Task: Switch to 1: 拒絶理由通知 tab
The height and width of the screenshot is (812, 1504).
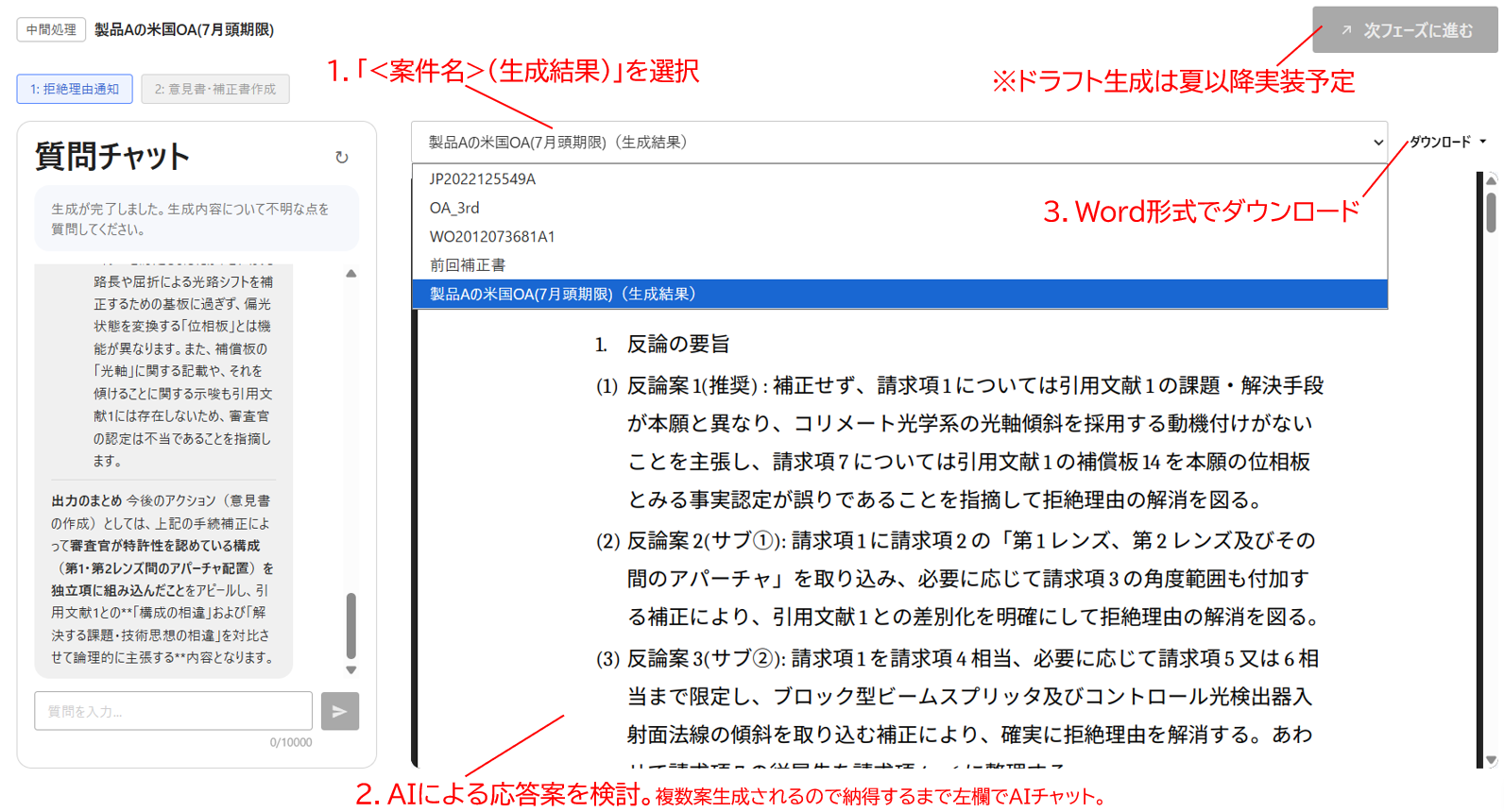Action: tap(75, 89)
